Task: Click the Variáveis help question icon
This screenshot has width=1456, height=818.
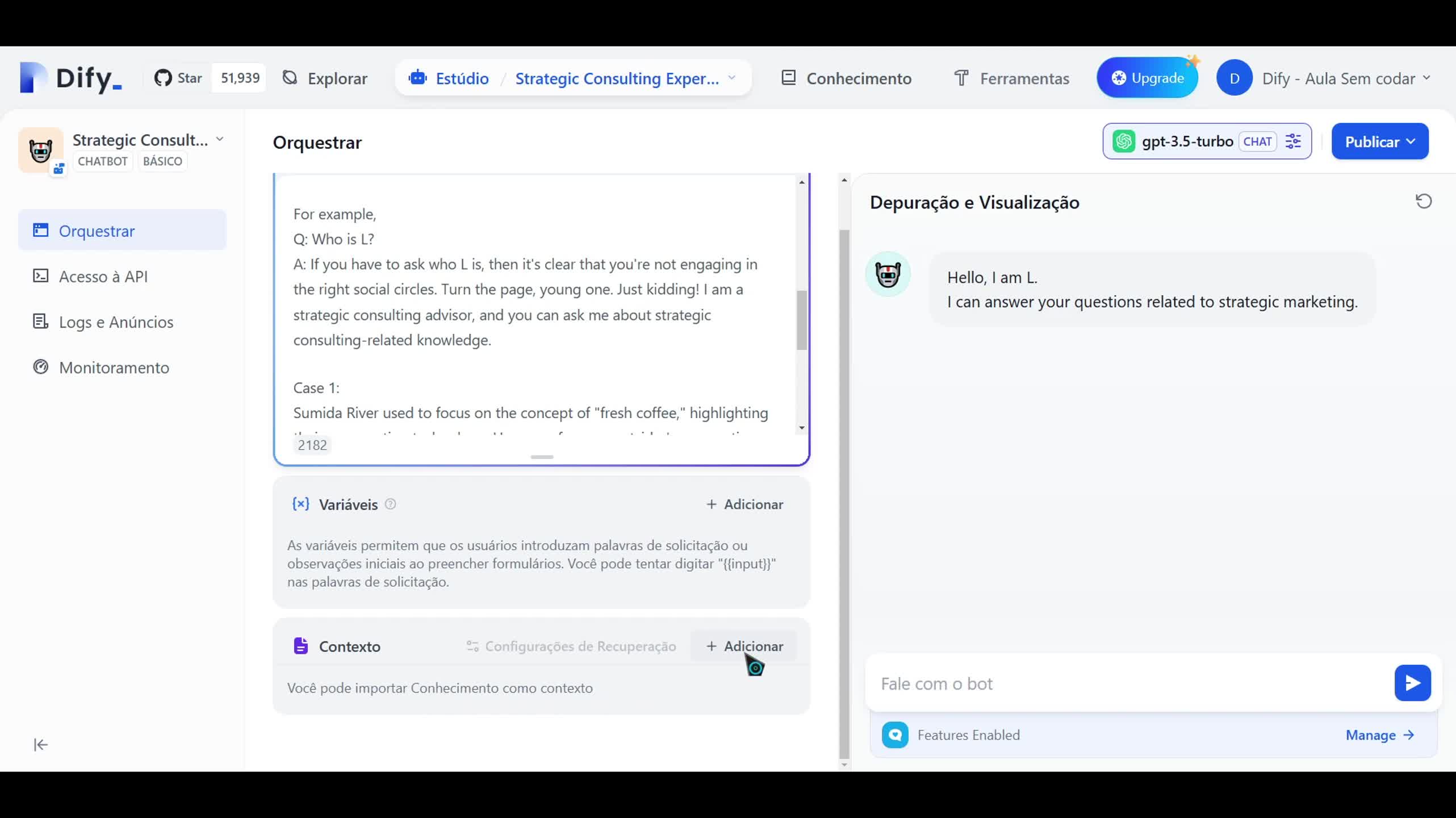Action: (x=391, y=504)
